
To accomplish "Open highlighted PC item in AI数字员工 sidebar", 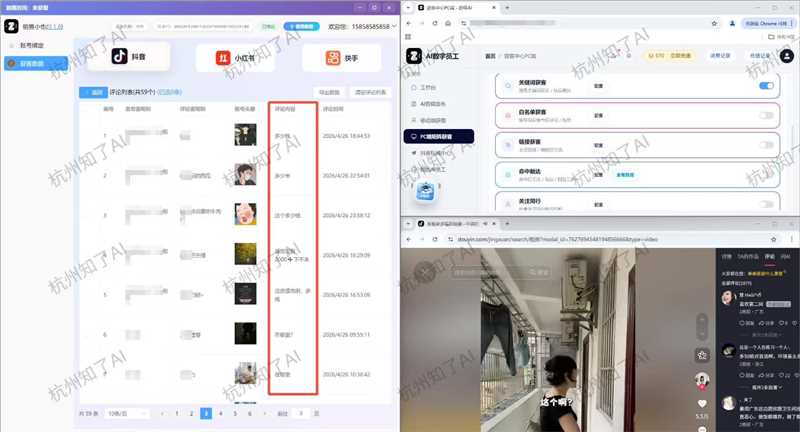I will click(439, 136).
